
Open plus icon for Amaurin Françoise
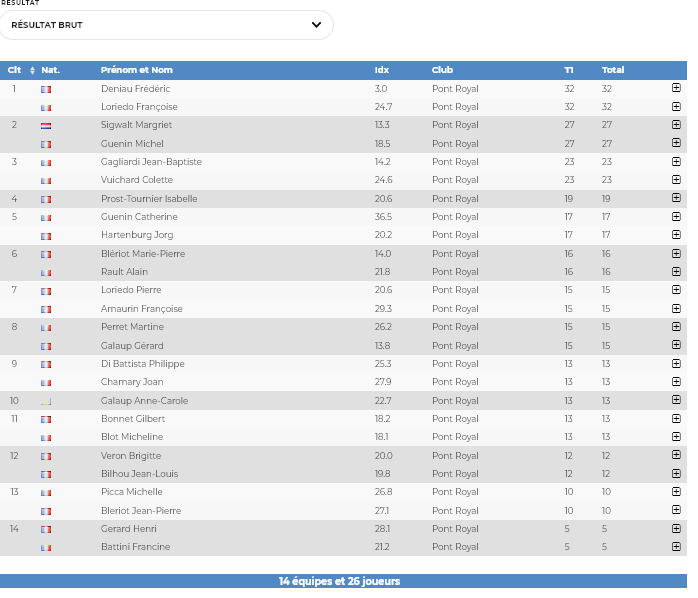676,309
